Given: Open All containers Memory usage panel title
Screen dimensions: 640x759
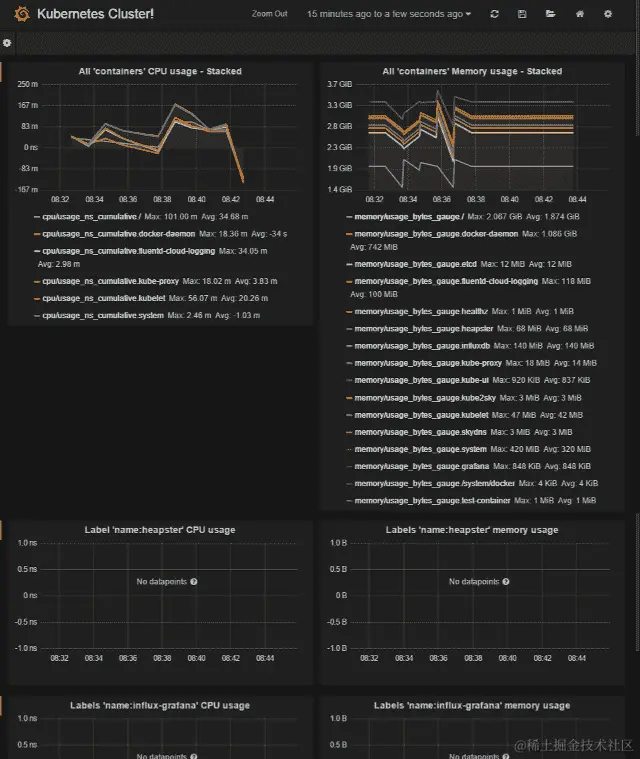Looking at the screenshot, I should 472,71.
